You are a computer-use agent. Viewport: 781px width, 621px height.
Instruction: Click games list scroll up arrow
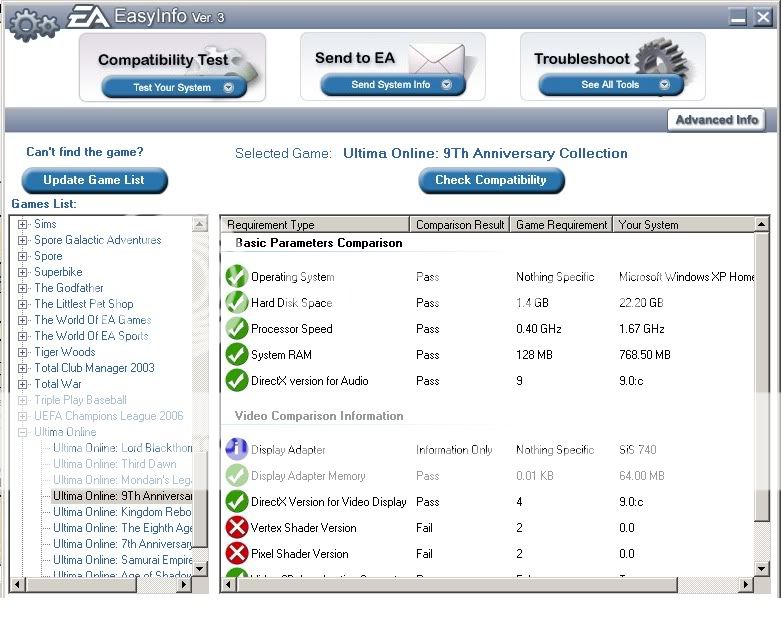tap(200, 224)
